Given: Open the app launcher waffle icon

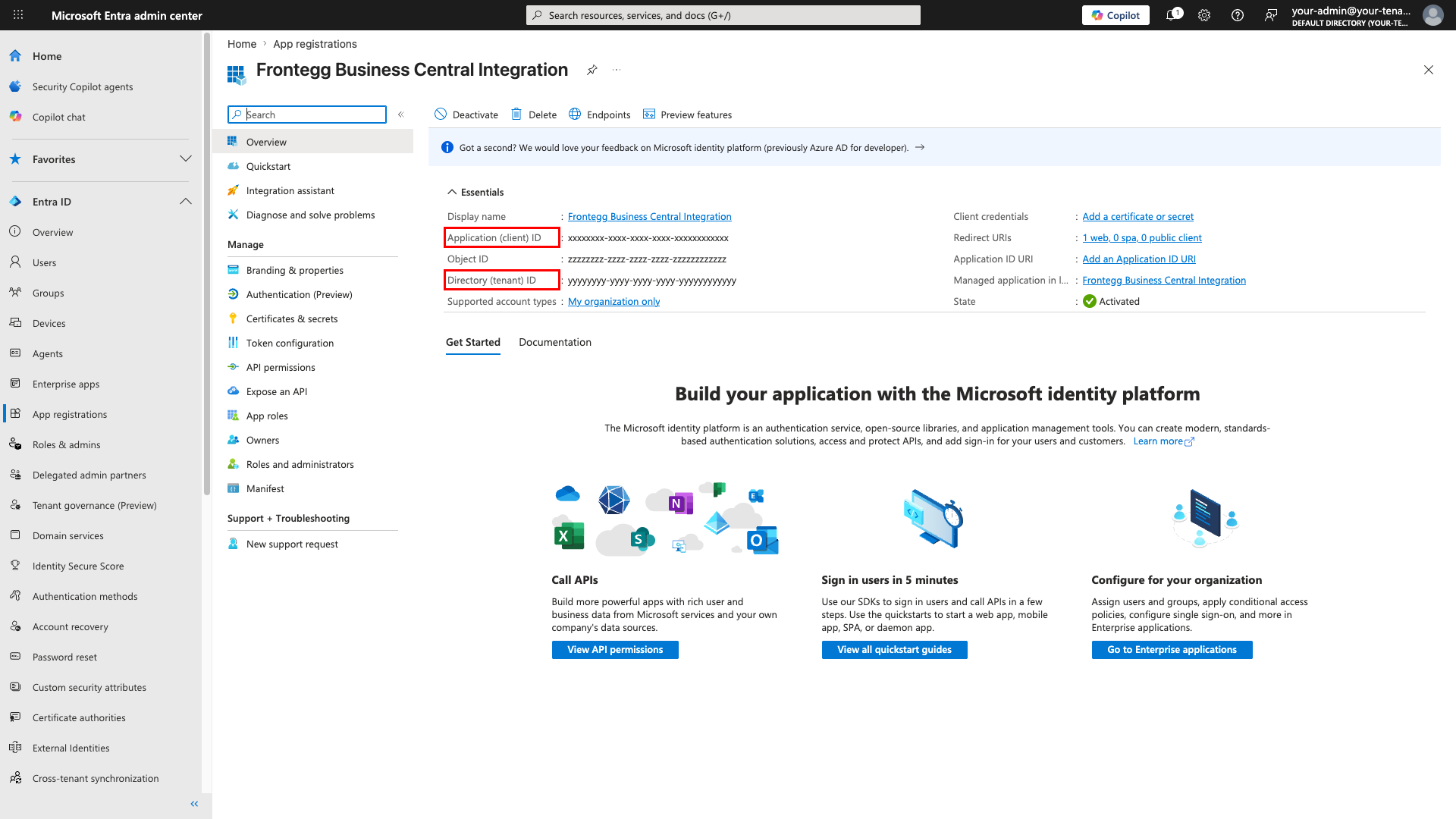Looking at the screenshot, I should pos(18,15).
